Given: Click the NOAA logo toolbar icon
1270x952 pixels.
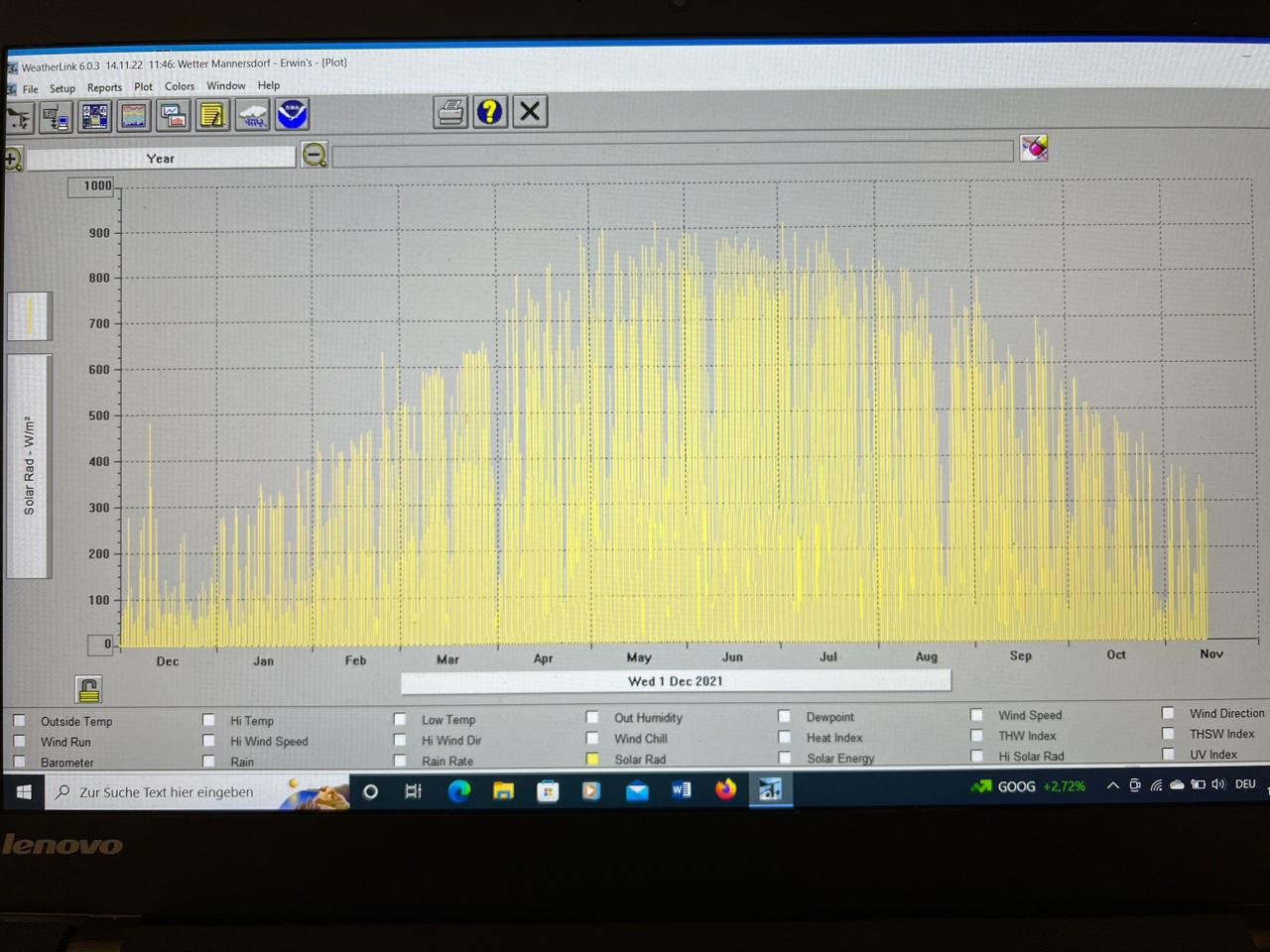Looking at the screenshot, I should (293, 114).
